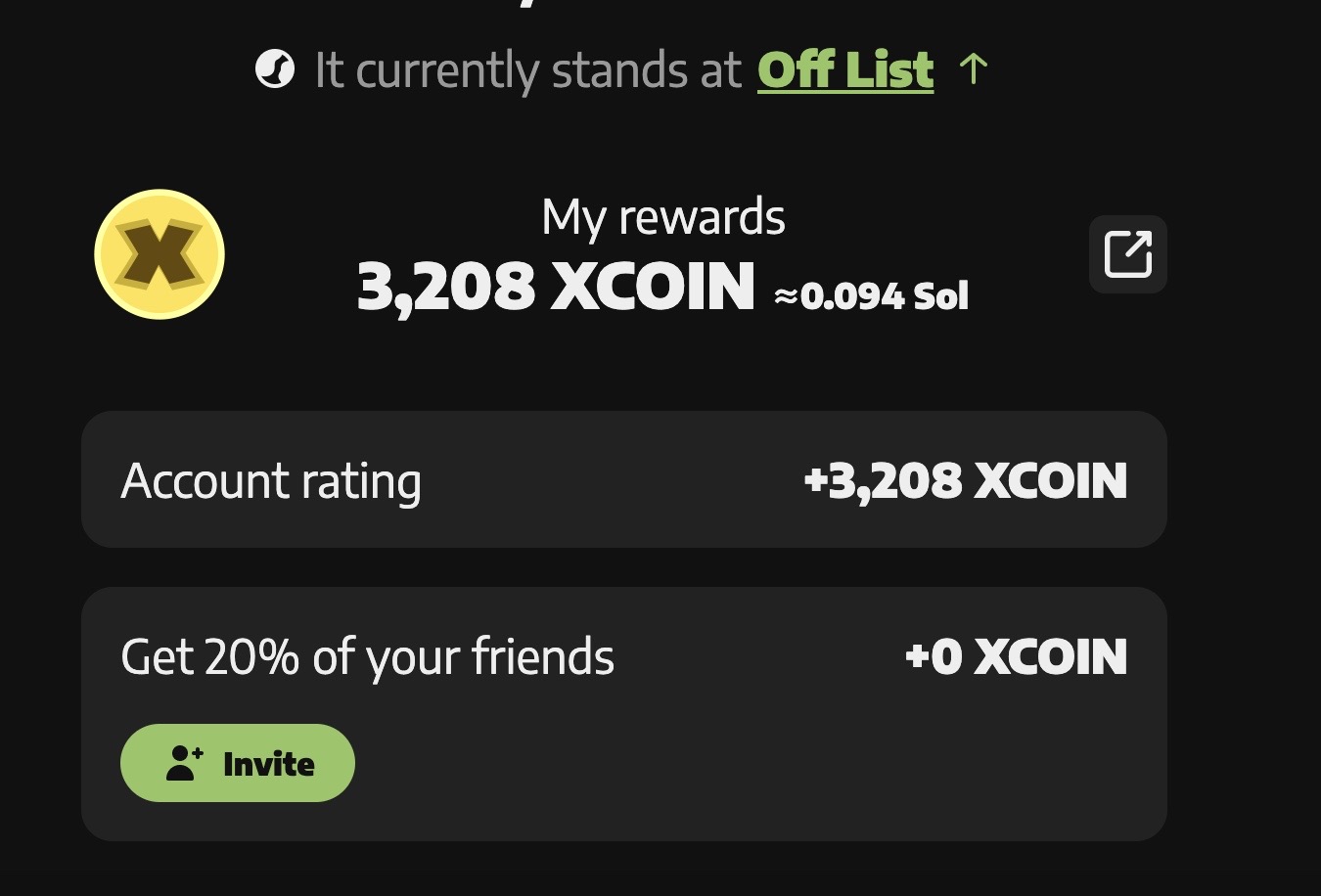Click empty area of the friends referral card

[x=744, y=763]
